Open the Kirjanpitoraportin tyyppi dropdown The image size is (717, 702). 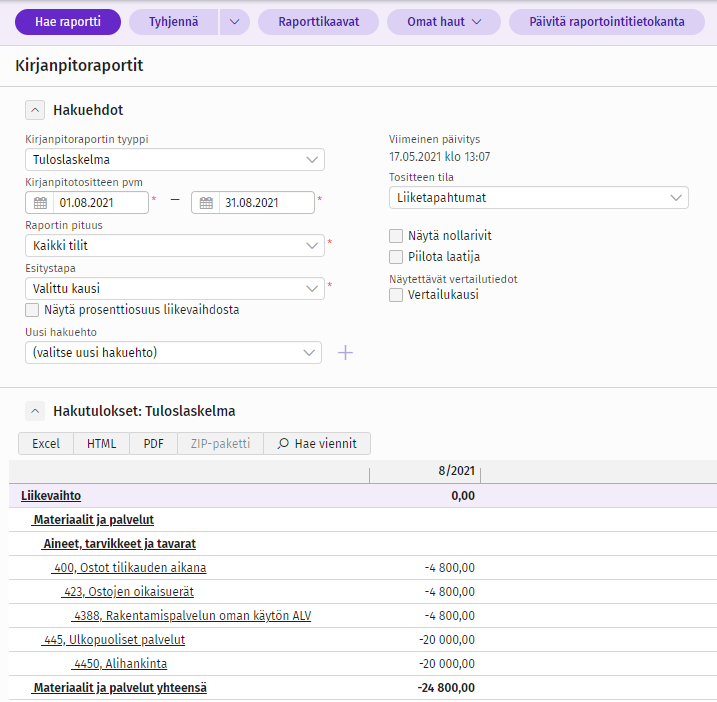coord(175,160)
